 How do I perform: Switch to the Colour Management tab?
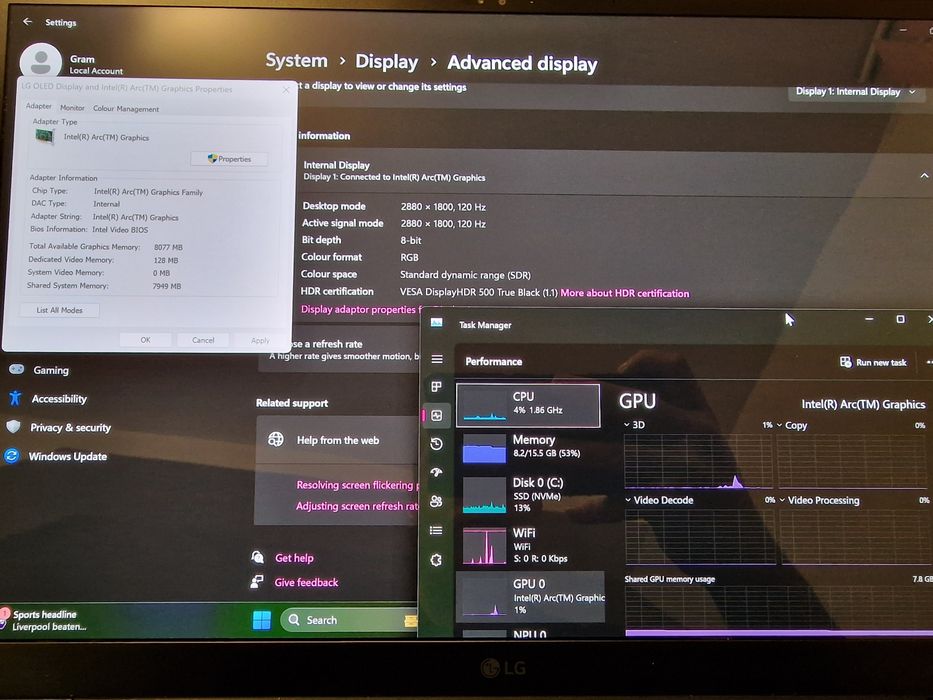(x=126, y=109)
